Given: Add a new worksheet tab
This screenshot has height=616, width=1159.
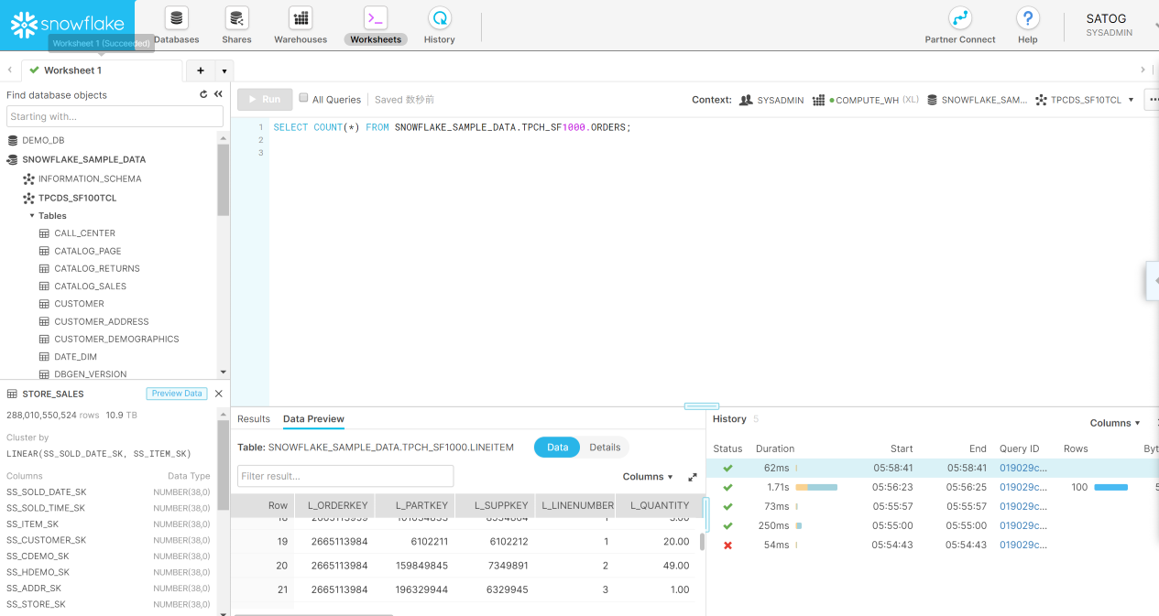Looking at the screenshot, I should [200, 70].
